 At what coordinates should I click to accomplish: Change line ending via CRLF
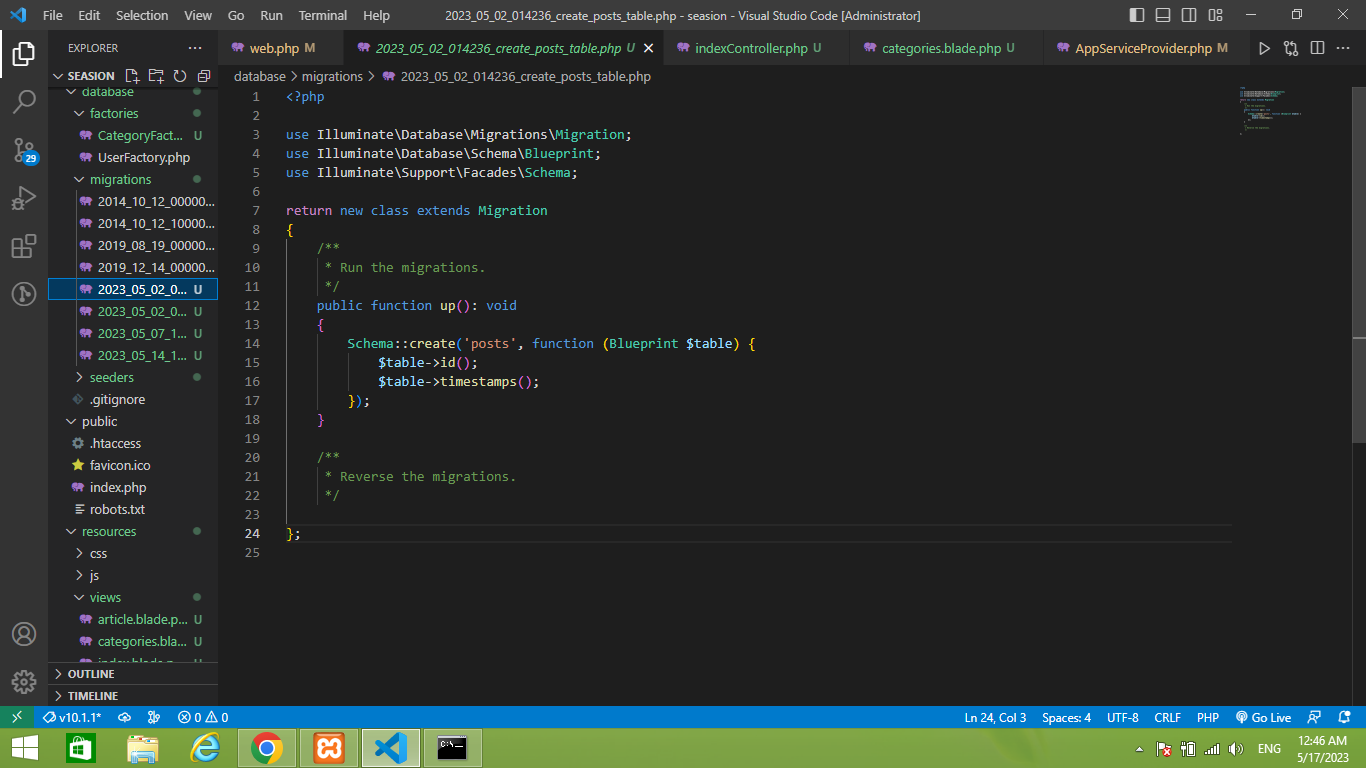click(x=1167, y=717)
